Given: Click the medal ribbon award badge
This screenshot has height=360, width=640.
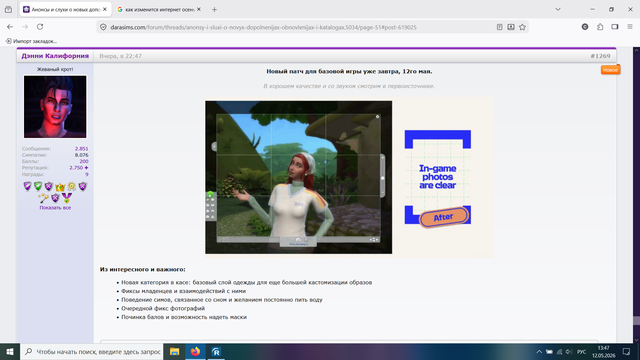Looking at the screenshot, I should [x=66, y=198].
